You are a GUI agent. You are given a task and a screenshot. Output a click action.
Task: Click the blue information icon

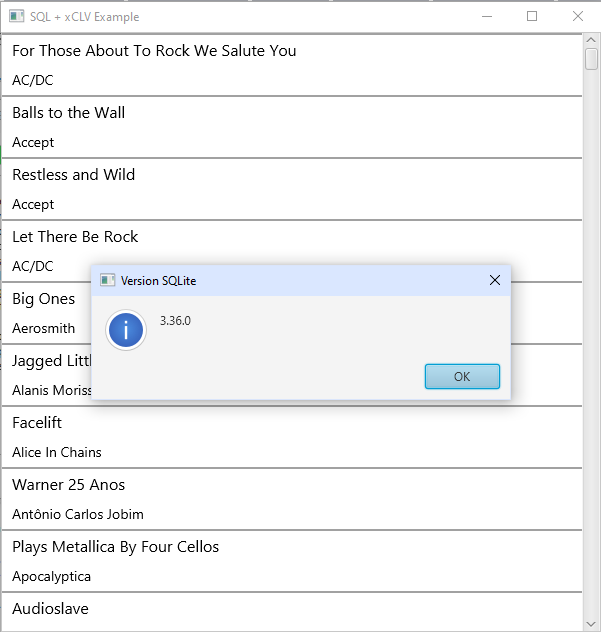coord(126,330)
